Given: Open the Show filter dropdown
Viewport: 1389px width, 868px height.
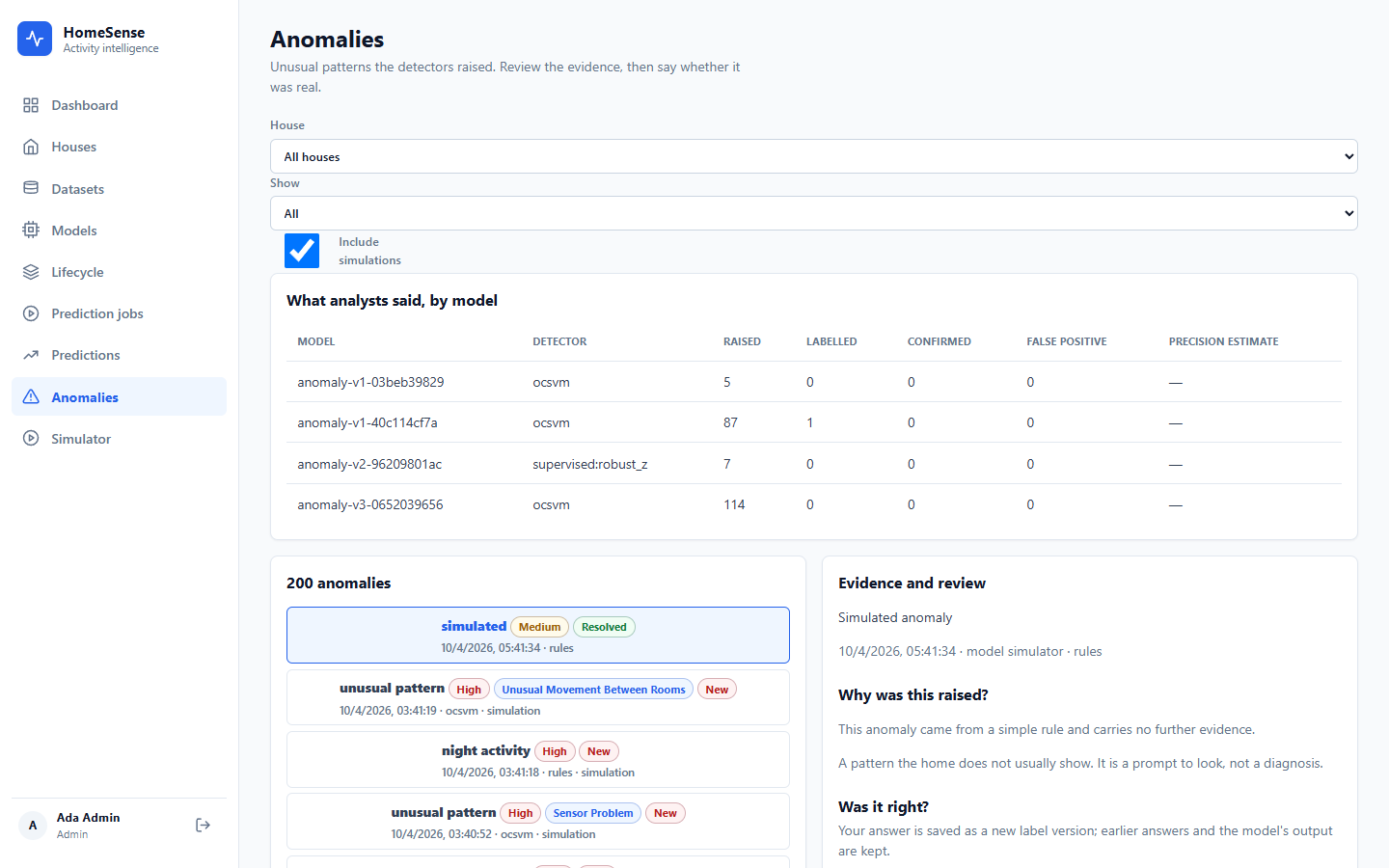Looking at the screenshot, I should coord(813,213).
